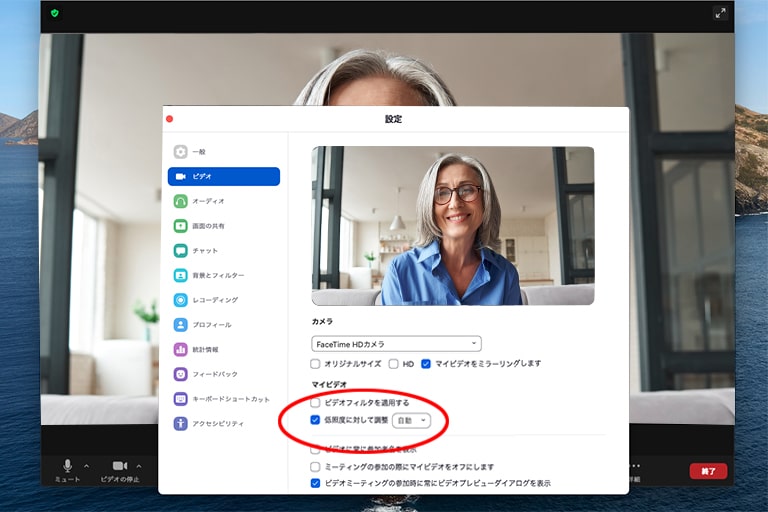The height and width of the screenshot is (512, 768).
Task: Open 統計情報 settings
Action: (224, 349)
